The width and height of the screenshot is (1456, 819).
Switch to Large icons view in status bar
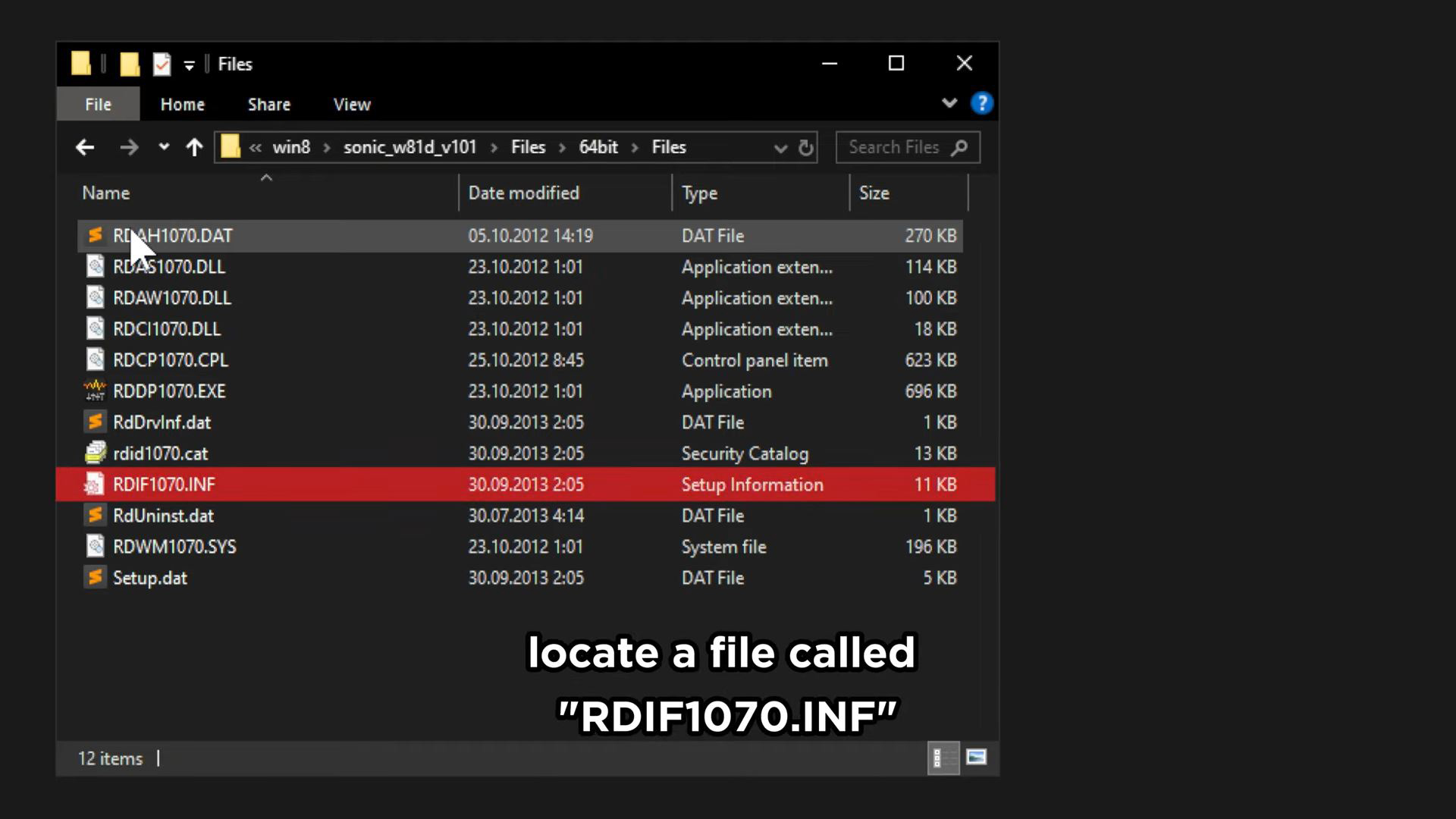[976, 758]
